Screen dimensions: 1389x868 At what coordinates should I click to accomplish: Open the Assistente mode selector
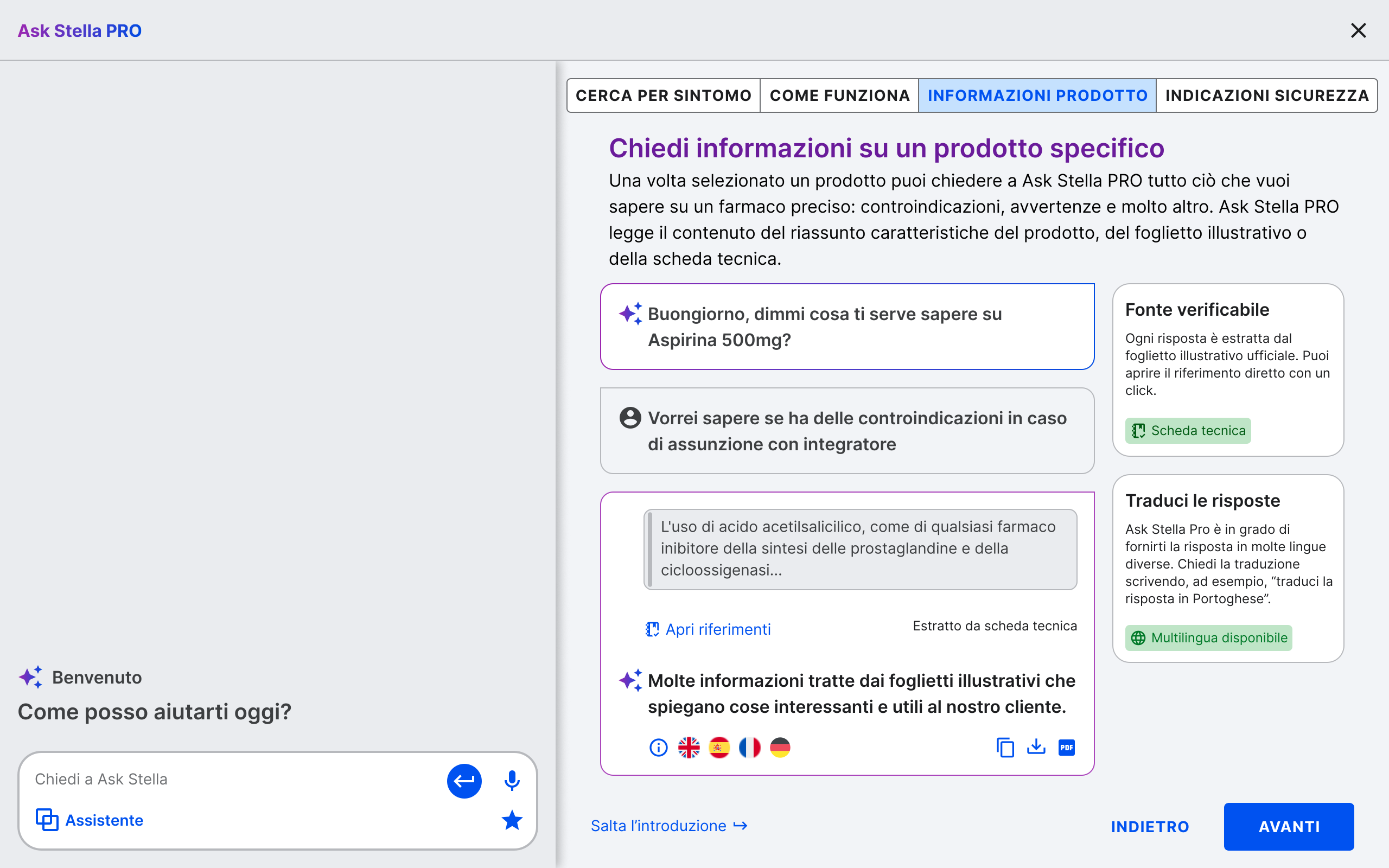pyautogui.click(x=90, y=820)
